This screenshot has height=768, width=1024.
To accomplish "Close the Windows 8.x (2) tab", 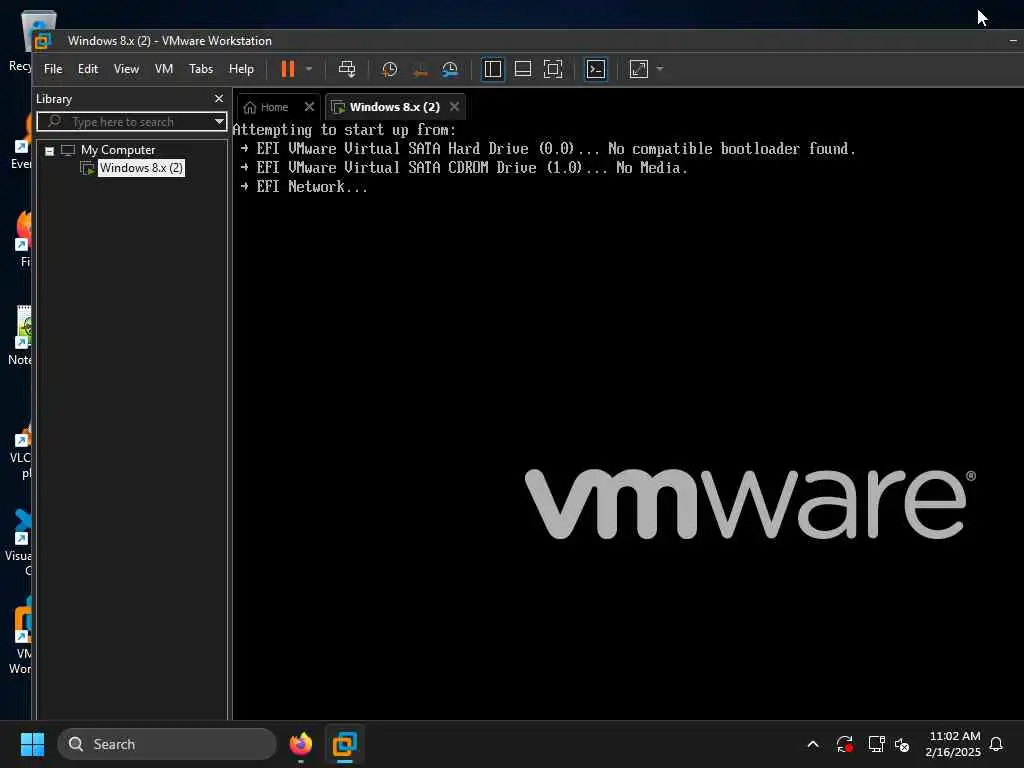I will [x=455, y=106].
